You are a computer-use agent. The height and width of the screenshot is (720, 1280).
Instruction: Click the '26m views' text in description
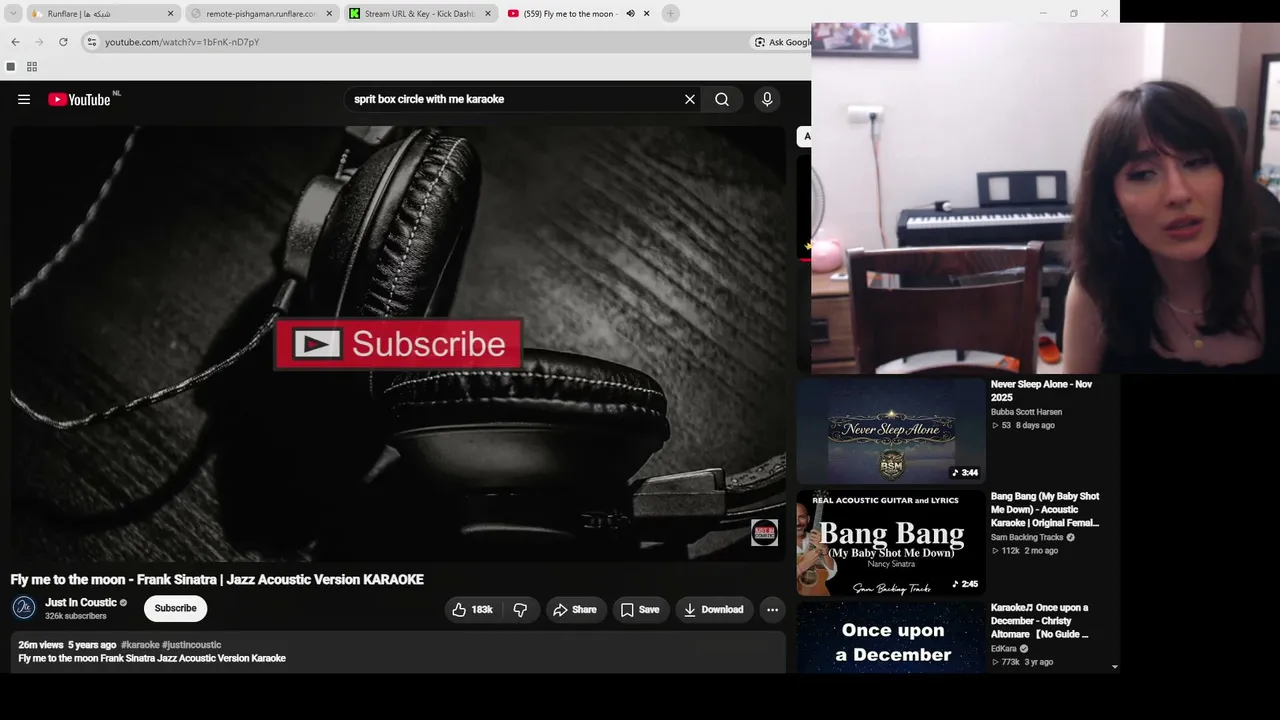41,645
